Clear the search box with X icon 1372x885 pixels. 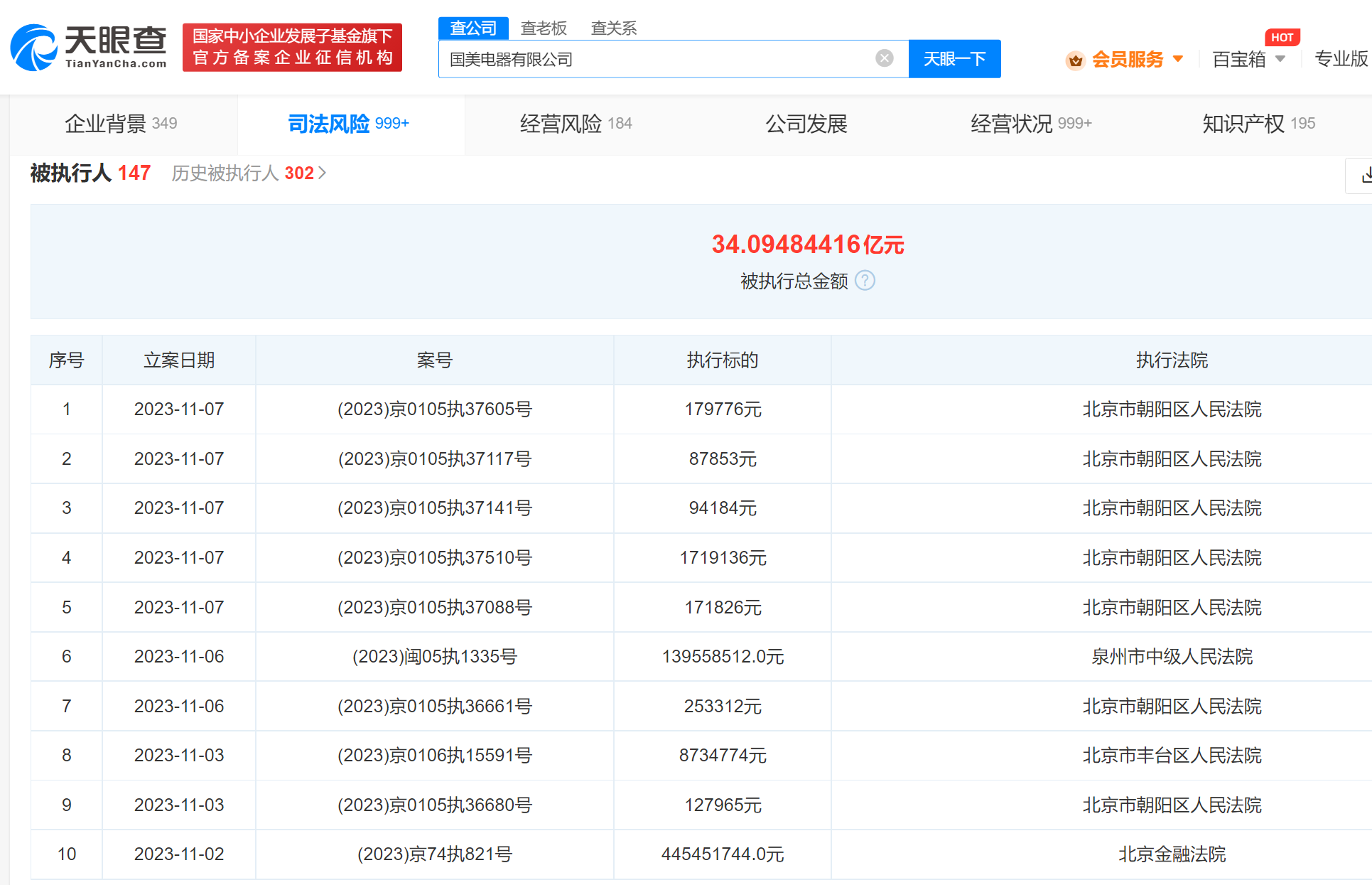pyautogui.click(x=884, y=58)
